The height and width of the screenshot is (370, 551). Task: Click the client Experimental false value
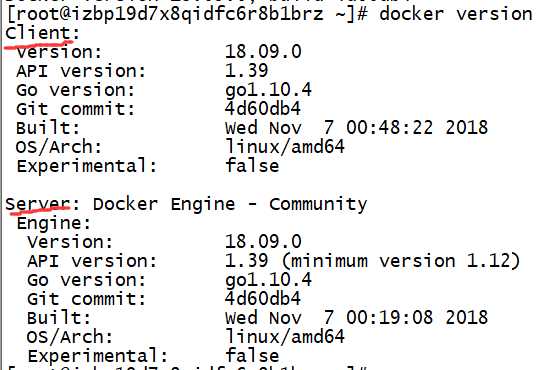252,166
